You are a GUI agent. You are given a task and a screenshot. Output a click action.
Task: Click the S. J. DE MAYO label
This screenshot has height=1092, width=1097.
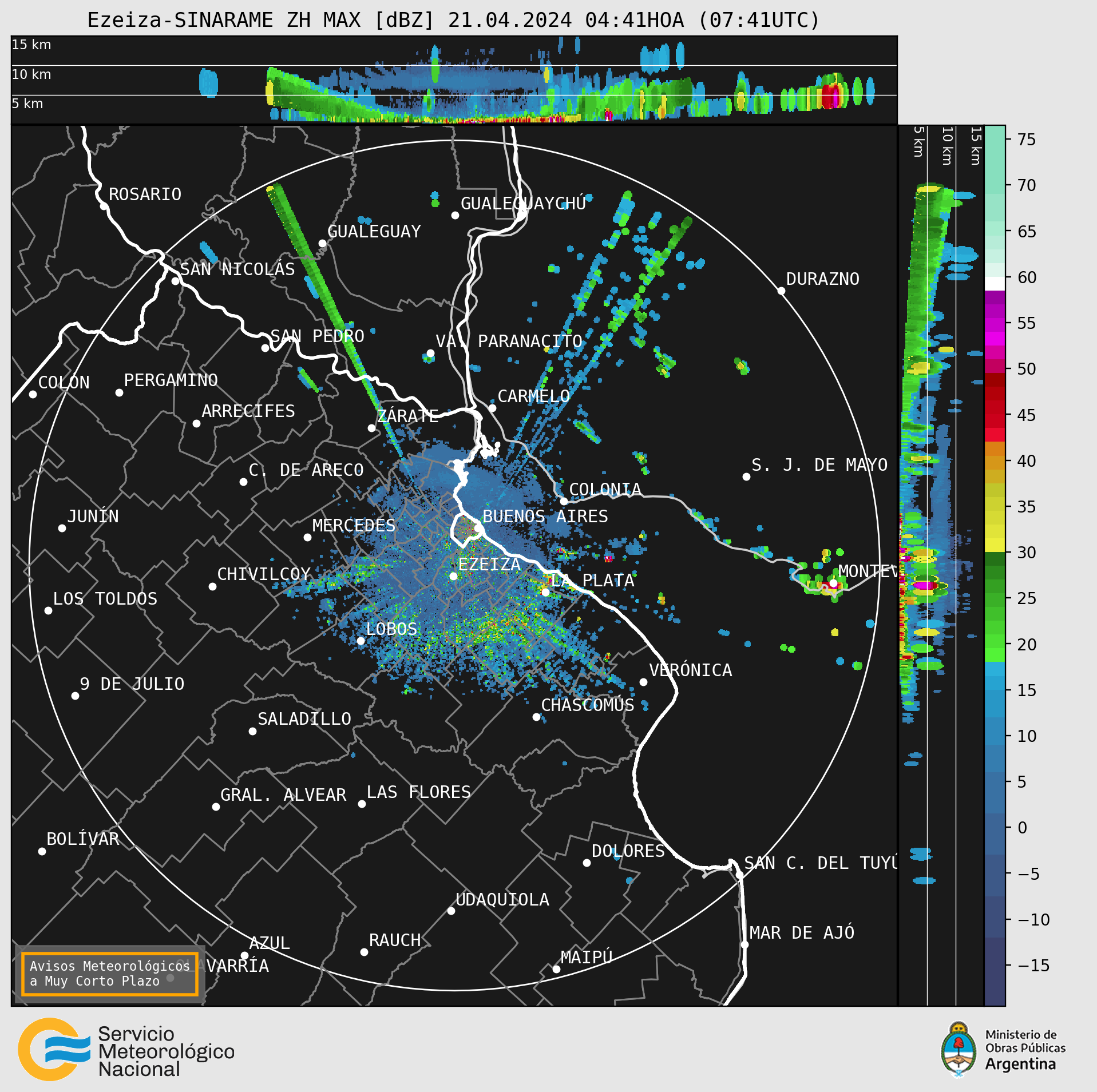[x=819, y=464]
